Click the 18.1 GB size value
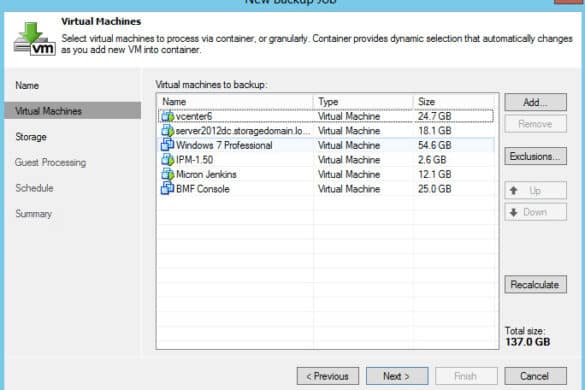 (x=435, y=131)
